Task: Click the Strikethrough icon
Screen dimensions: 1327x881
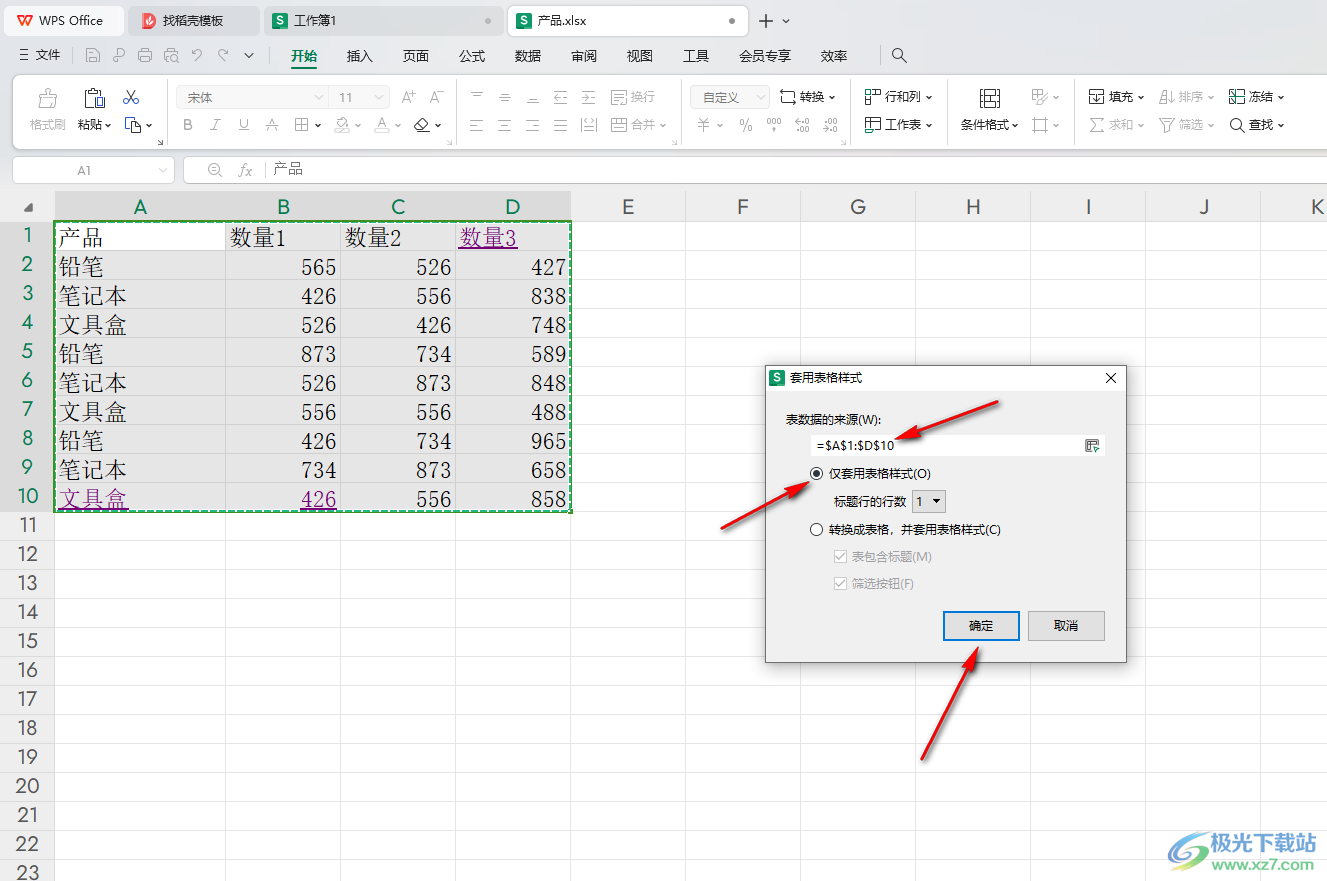Action: (271, 125)
